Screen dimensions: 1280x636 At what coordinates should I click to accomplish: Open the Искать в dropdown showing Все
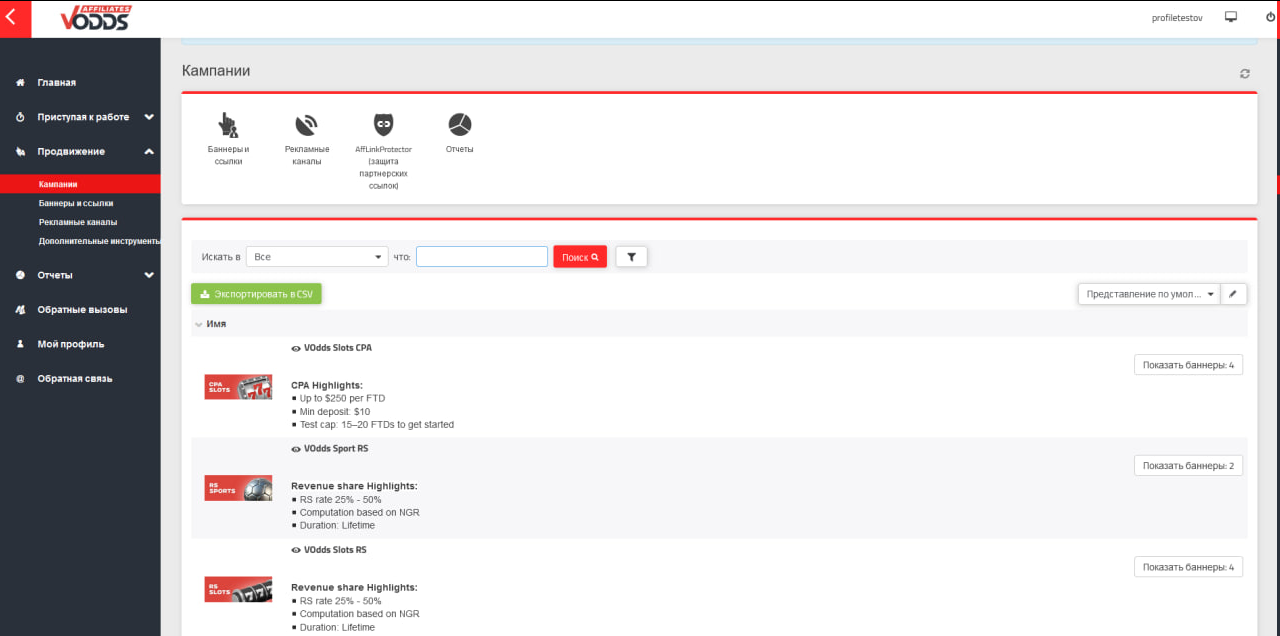[x=316, y=256]
